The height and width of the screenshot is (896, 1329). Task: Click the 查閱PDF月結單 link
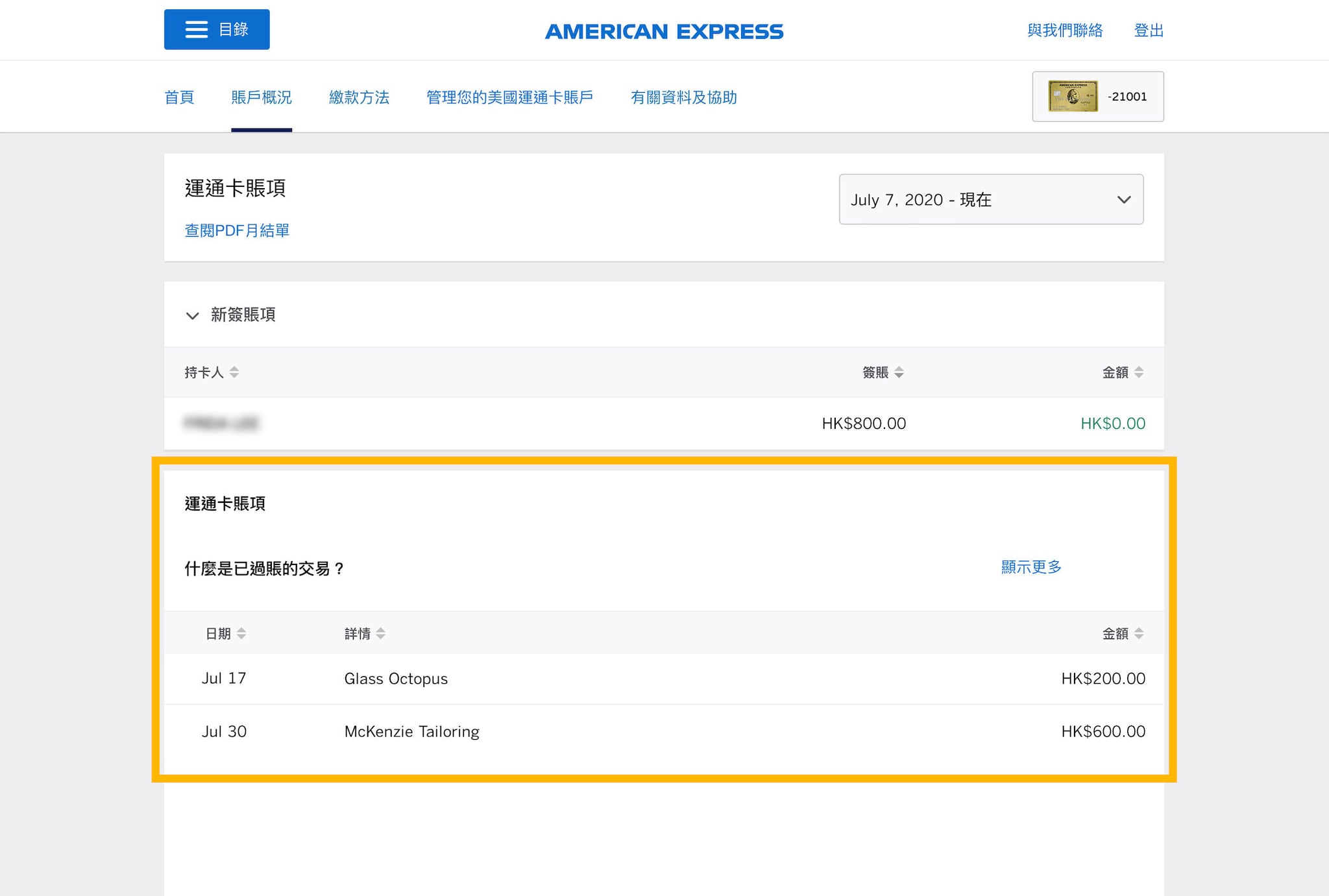pyautogui.click(x=237, y=230)
